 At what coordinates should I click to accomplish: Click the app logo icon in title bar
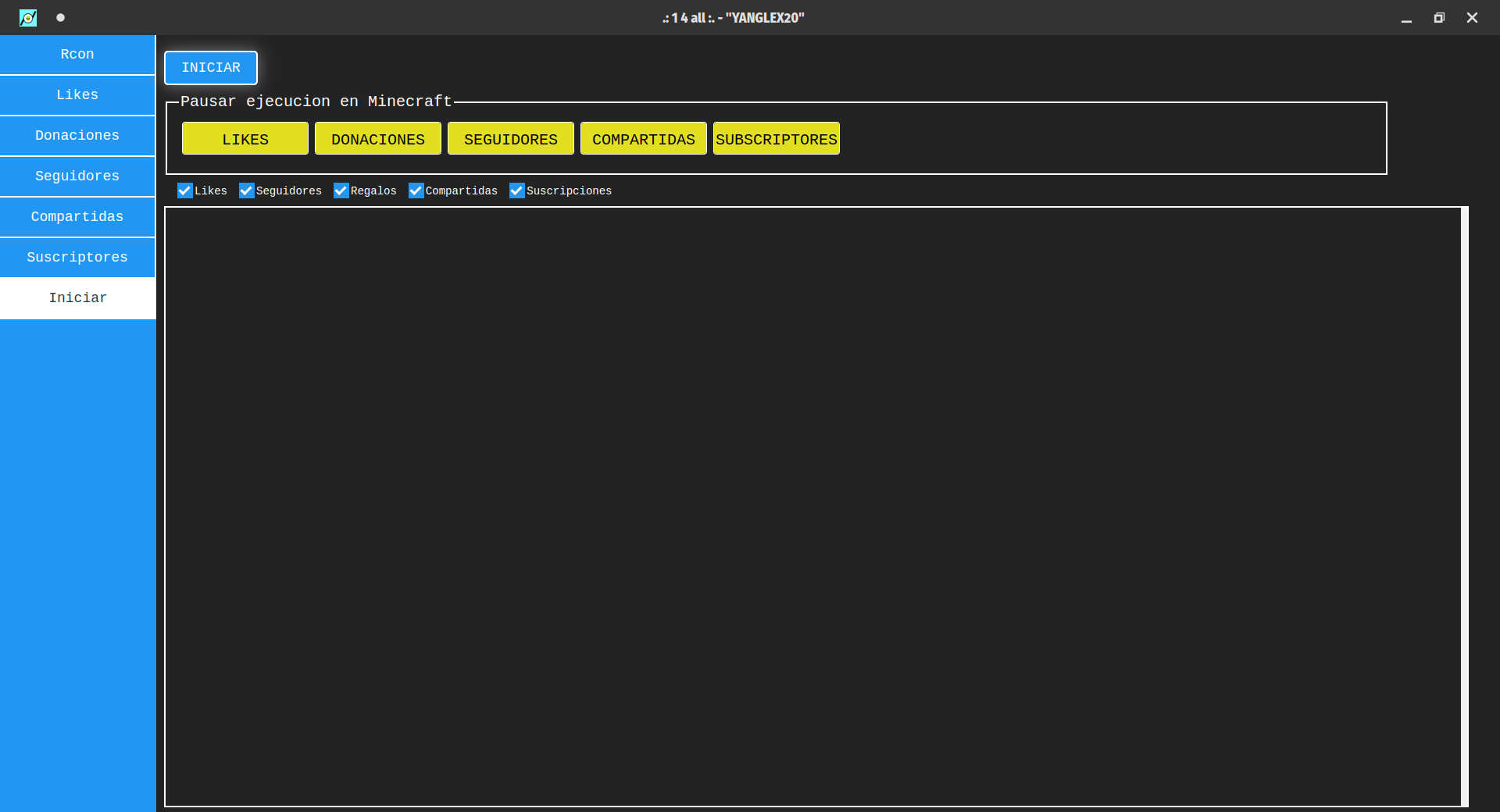coord(28,17)
